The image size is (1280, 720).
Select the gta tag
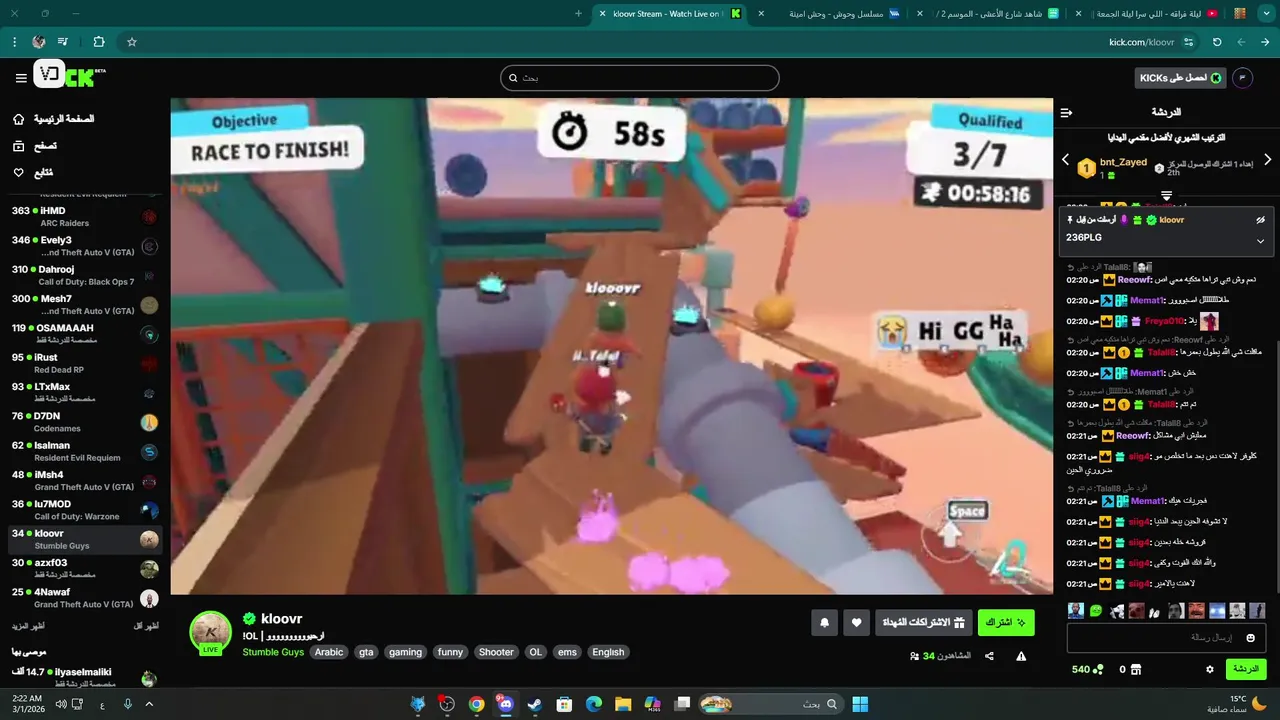click(366, 652)
